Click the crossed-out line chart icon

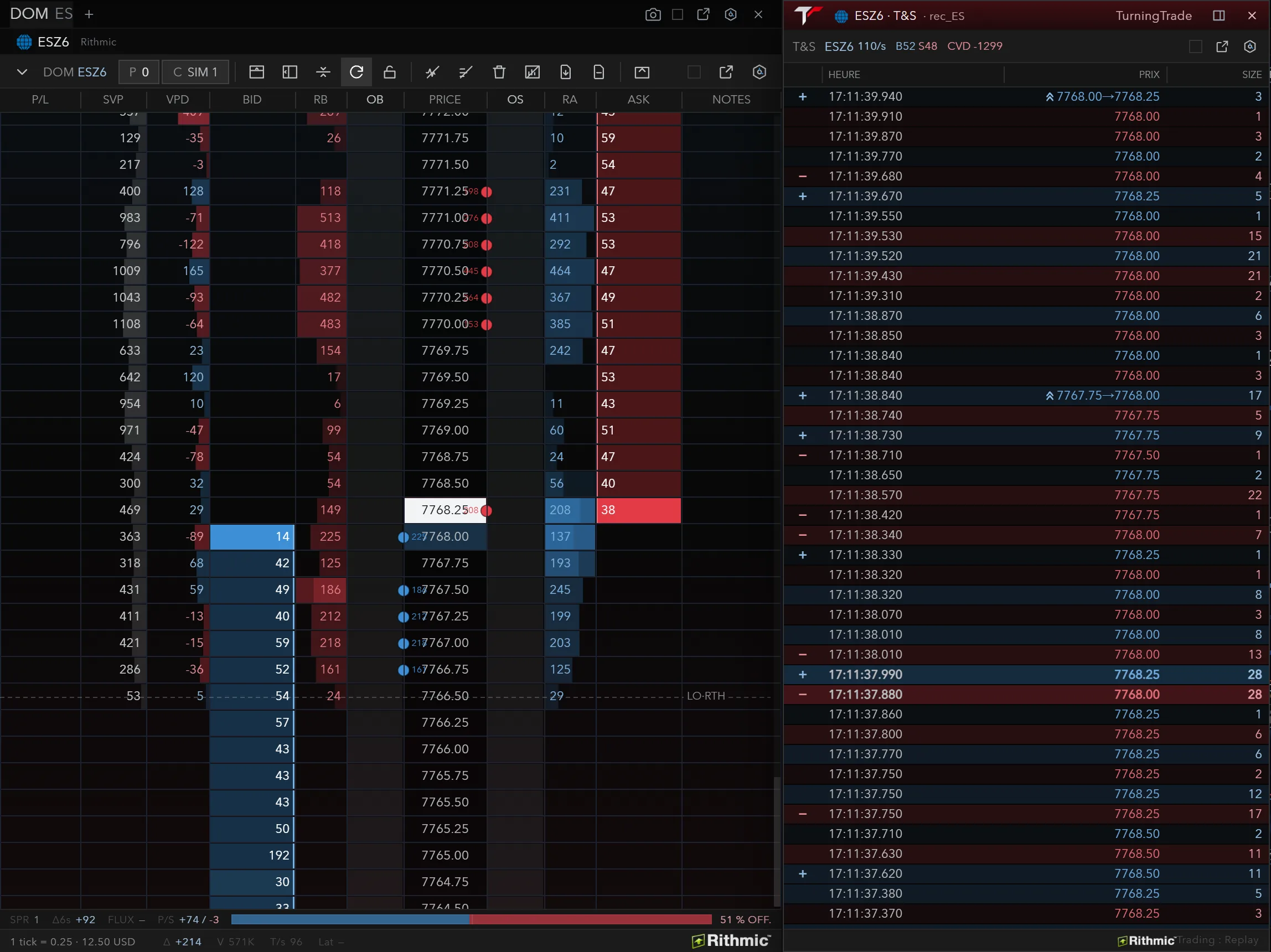pyautogui.click(x=432, y=72)
